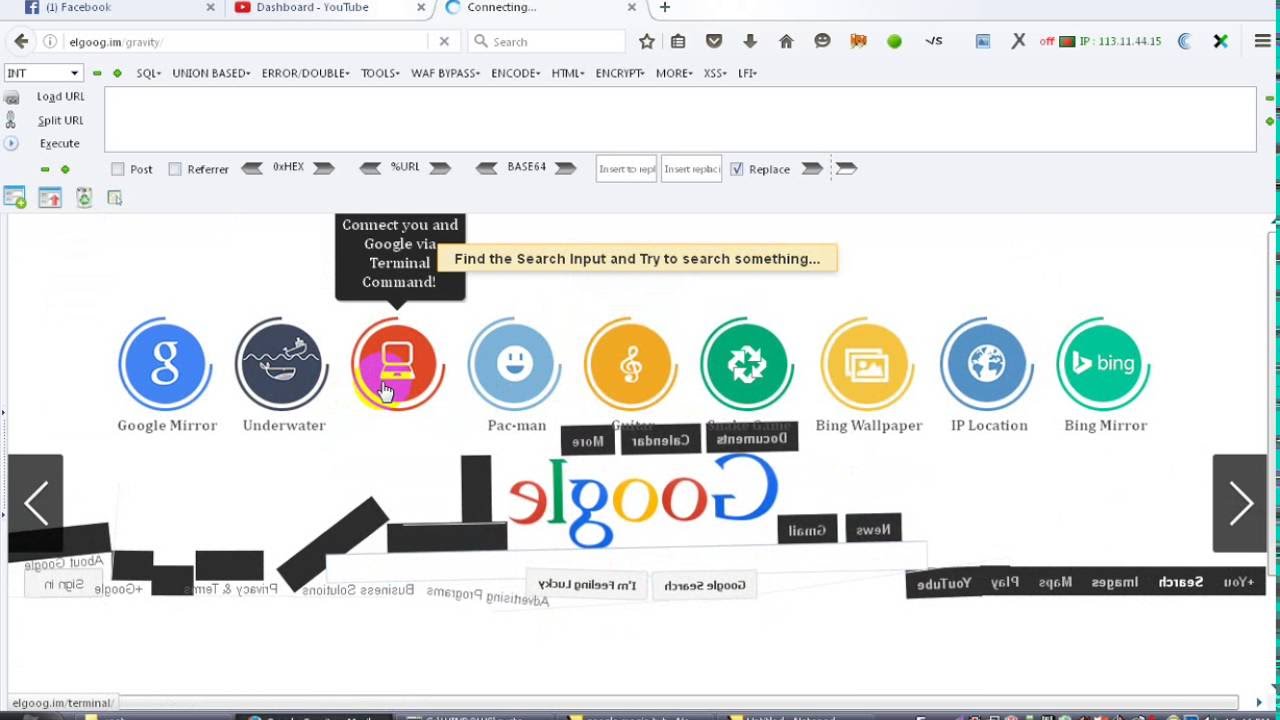Click the green circle toolbar icon
This screenshot has height=720, width=1280.
click(894, 41)
